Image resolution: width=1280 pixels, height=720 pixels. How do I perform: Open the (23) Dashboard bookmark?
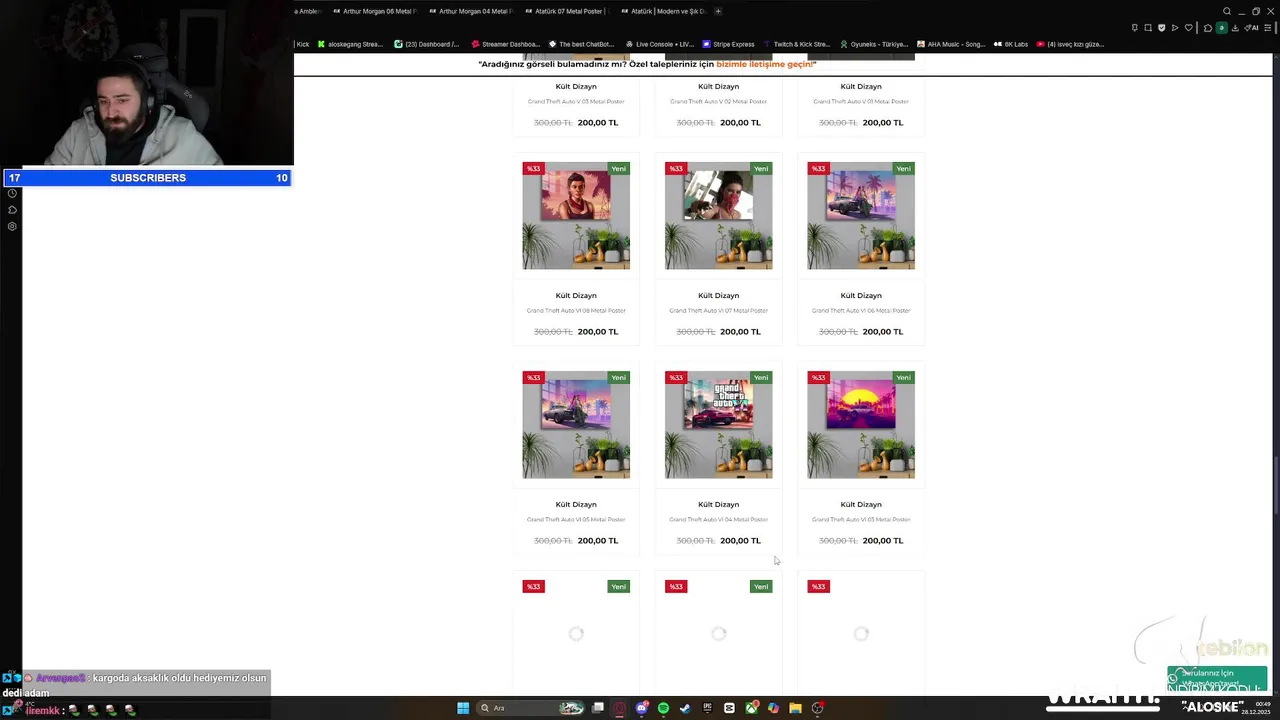[x=427, y=44]
